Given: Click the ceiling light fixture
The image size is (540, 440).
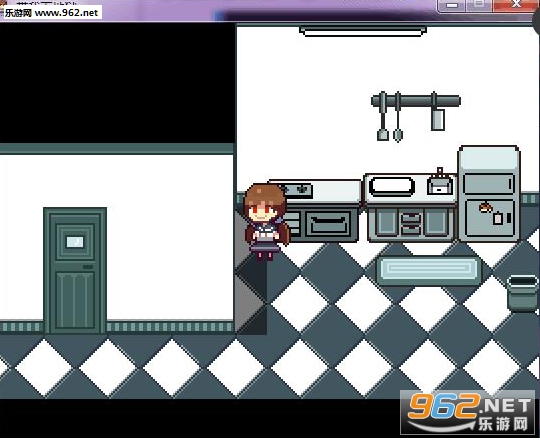Looking at the screenshot, I should click(x=363, y=31).
